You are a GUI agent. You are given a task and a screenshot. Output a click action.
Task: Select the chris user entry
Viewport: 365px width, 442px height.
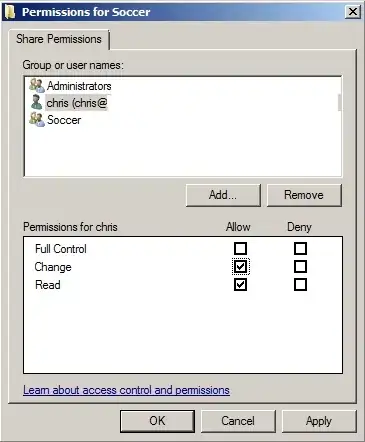[77, 103]
